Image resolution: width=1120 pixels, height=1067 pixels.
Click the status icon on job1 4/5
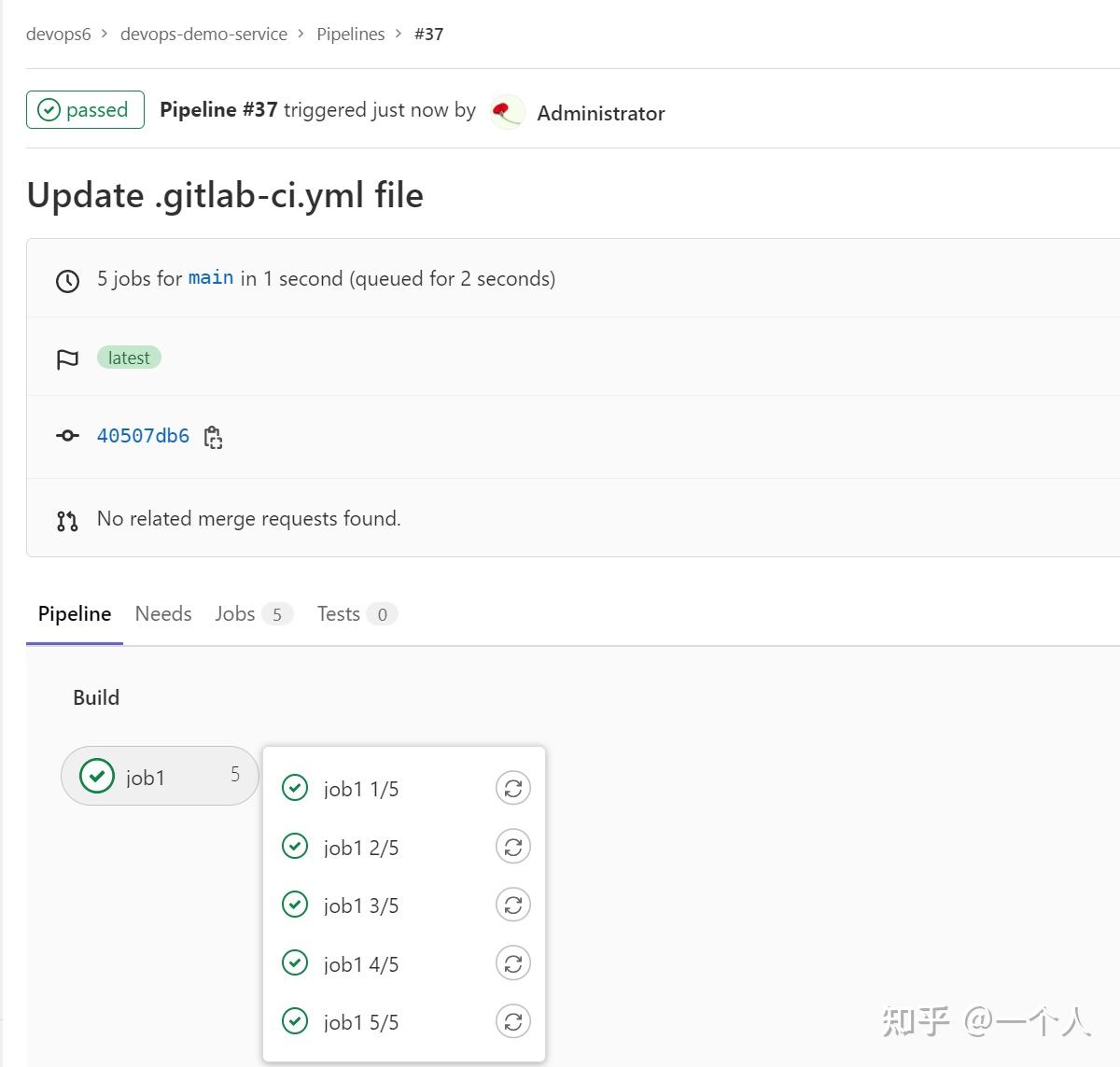(x=295, y=962)
